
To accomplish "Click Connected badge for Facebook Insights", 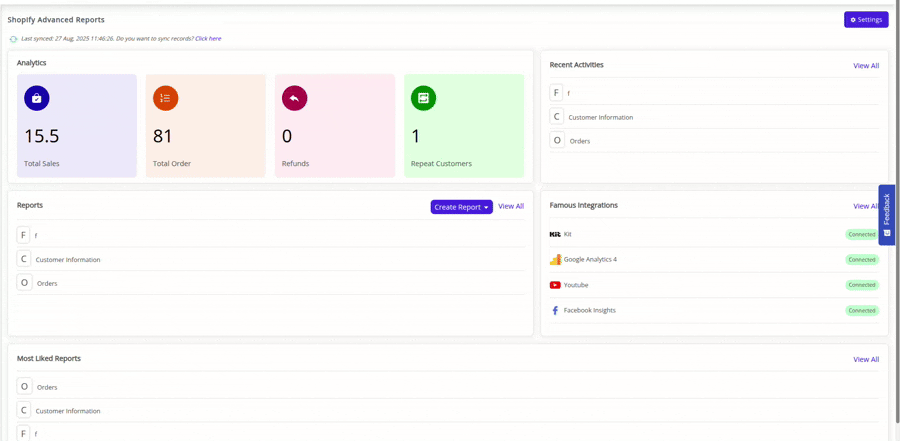I will tap(861, 311).
